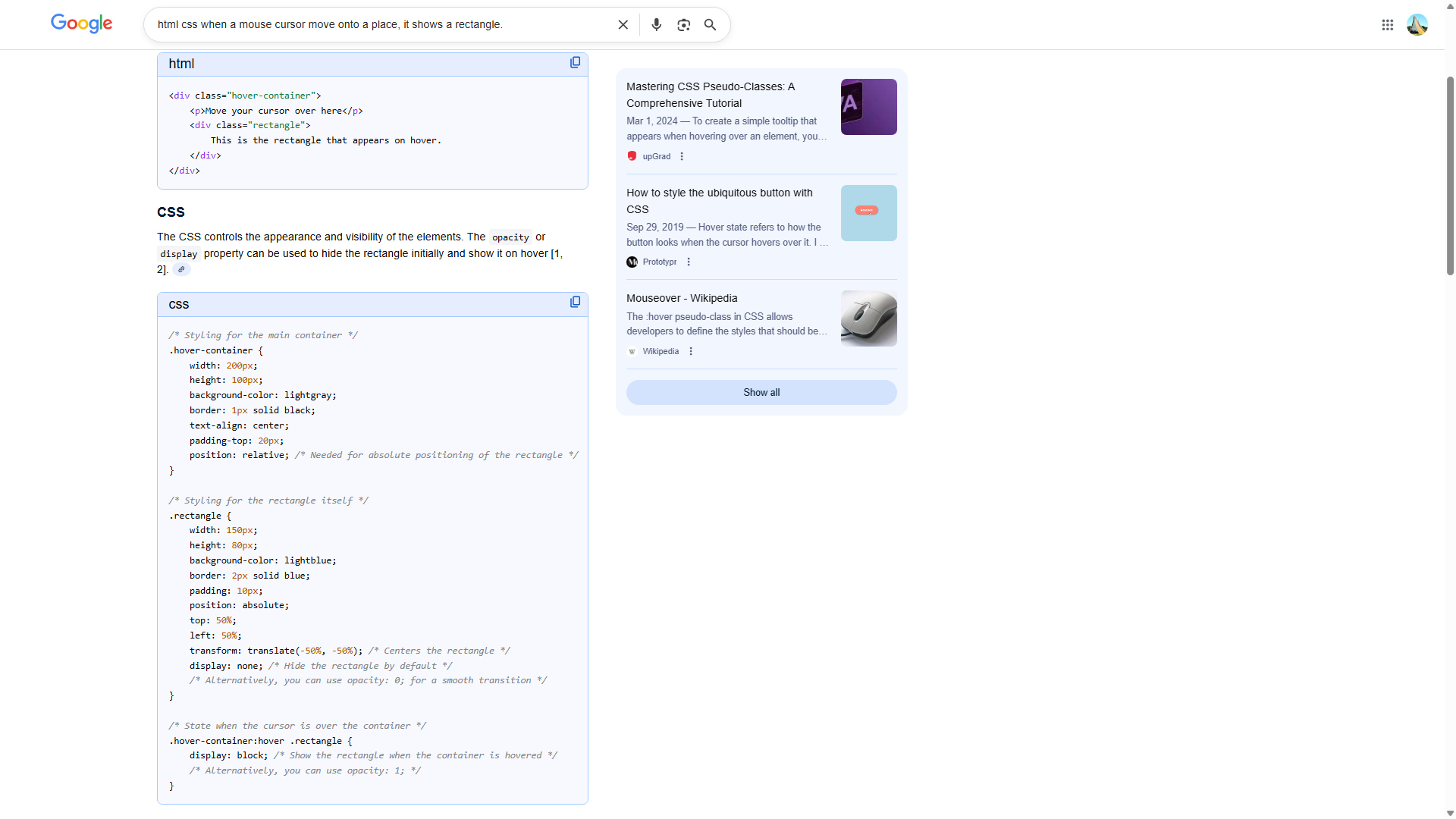
Task: Open the Google account avatar
Action: tap(1417, 25)
